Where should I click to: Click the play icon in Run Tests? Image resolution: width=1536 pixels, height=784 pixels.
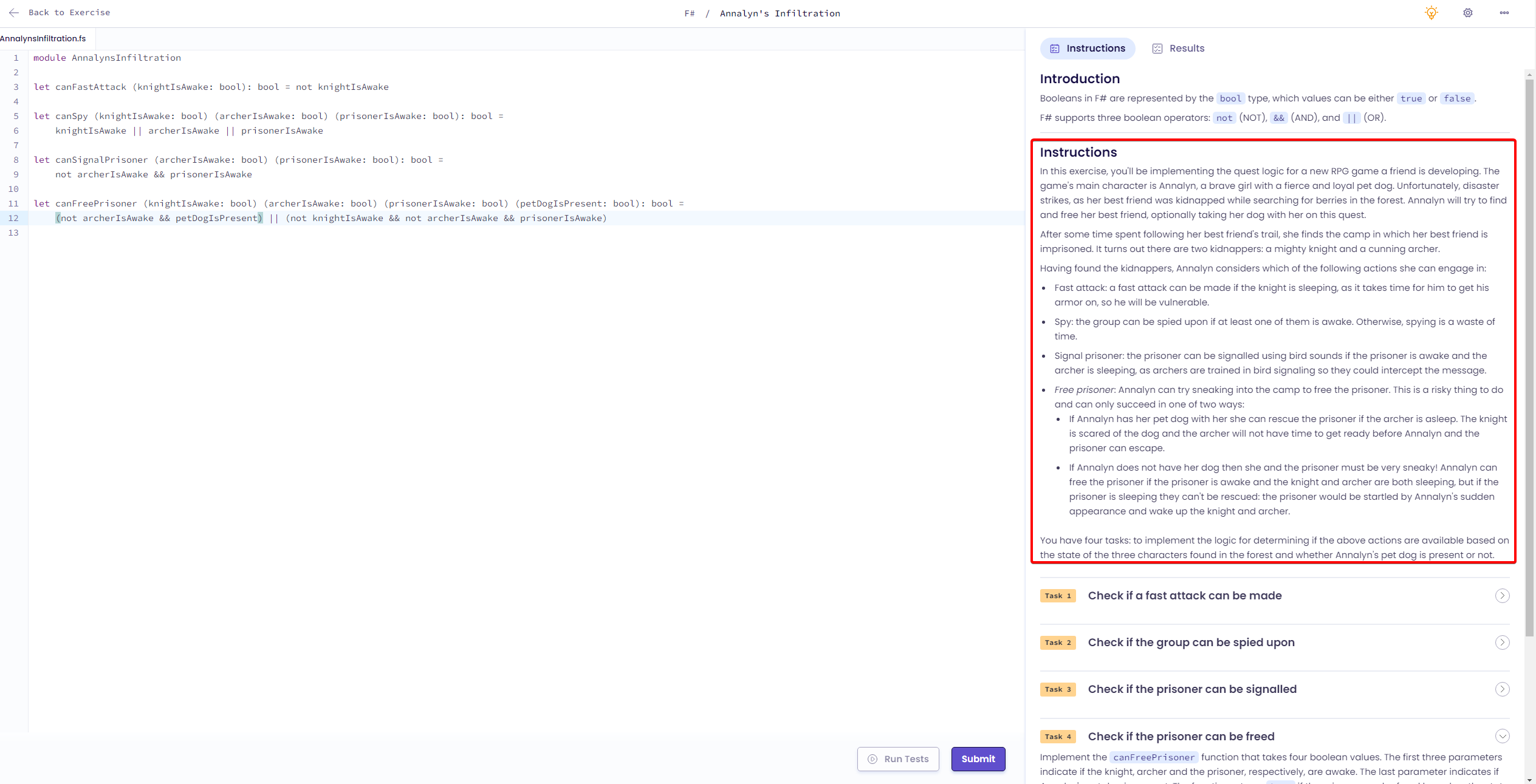[873, 759]
